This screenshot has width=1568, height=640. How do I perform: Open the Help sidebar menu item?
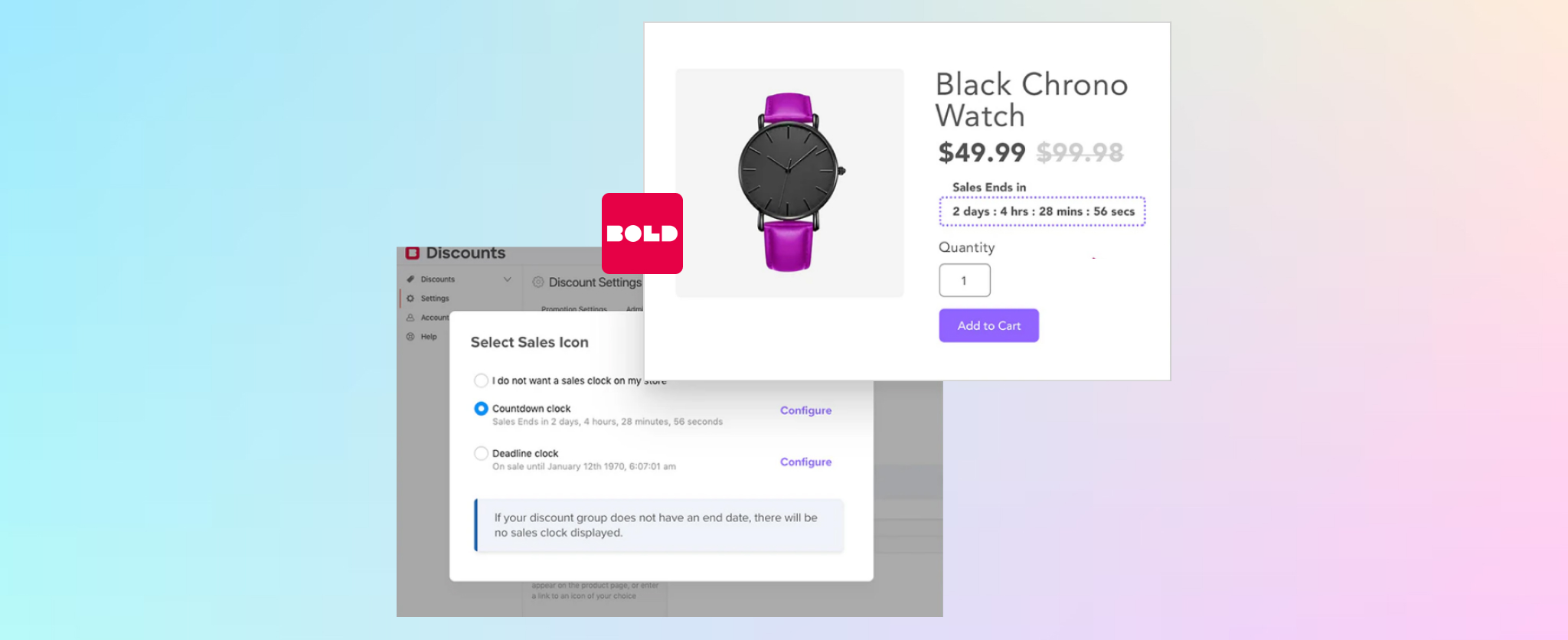coord(429,337)
